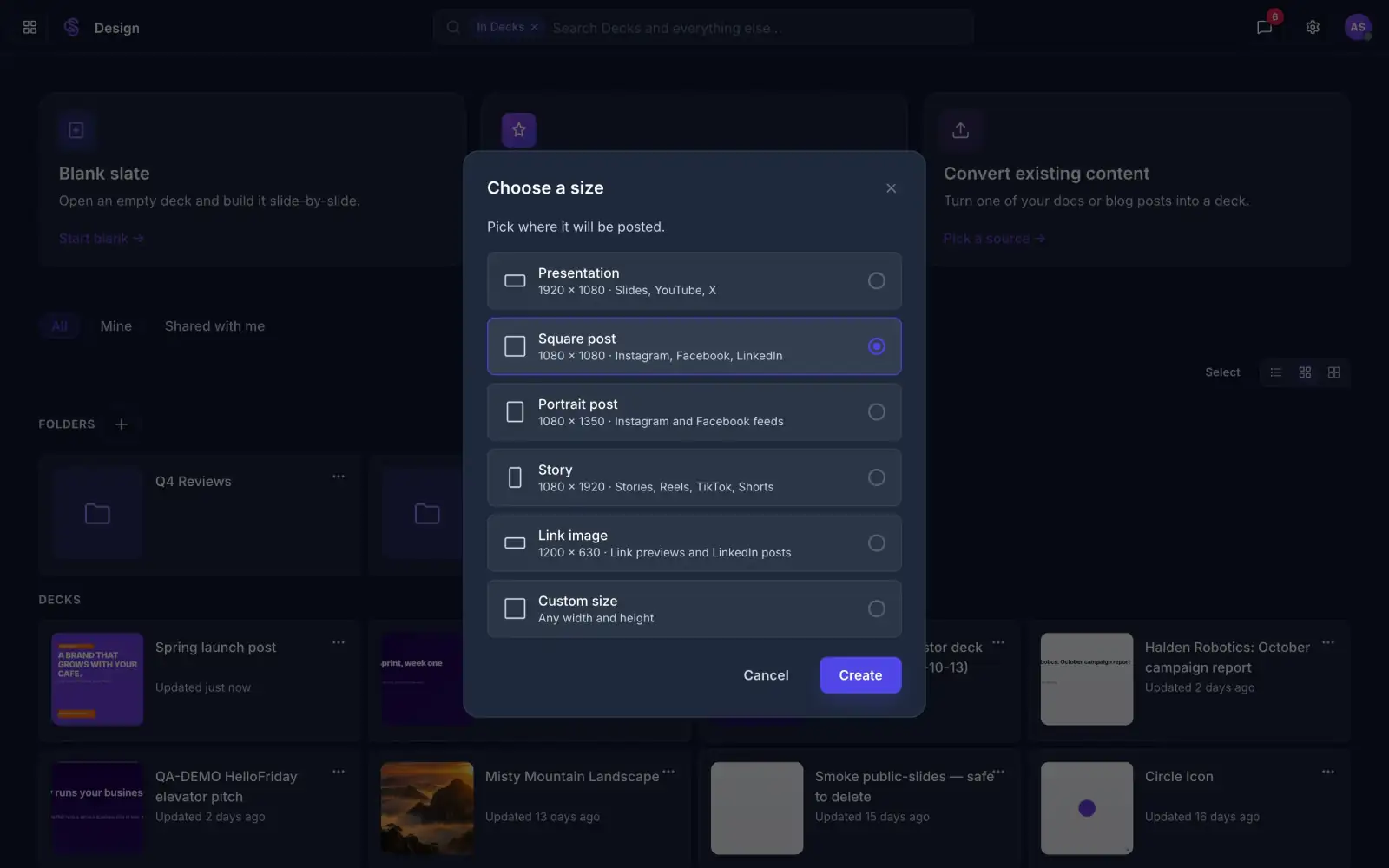
Task: Click the Create button
Action: click(x=860, y=675)
